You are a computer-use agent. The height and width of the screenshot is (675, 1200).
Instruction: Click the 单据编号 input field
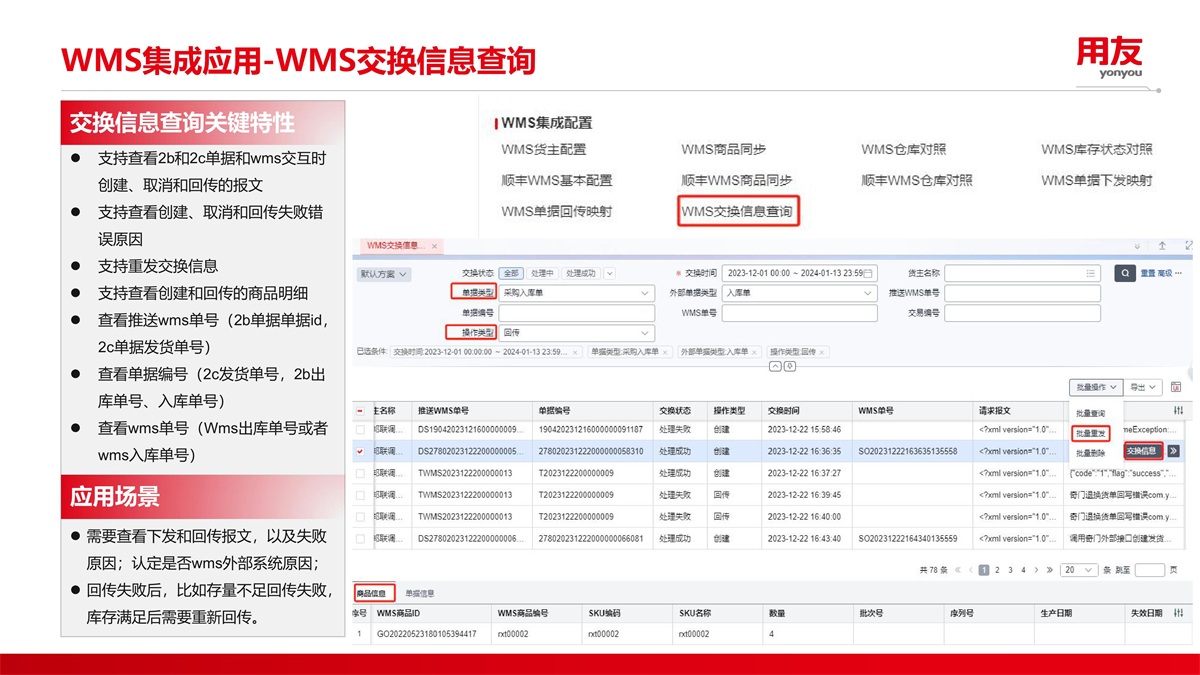pyautogui.click(x=575, y=313)
